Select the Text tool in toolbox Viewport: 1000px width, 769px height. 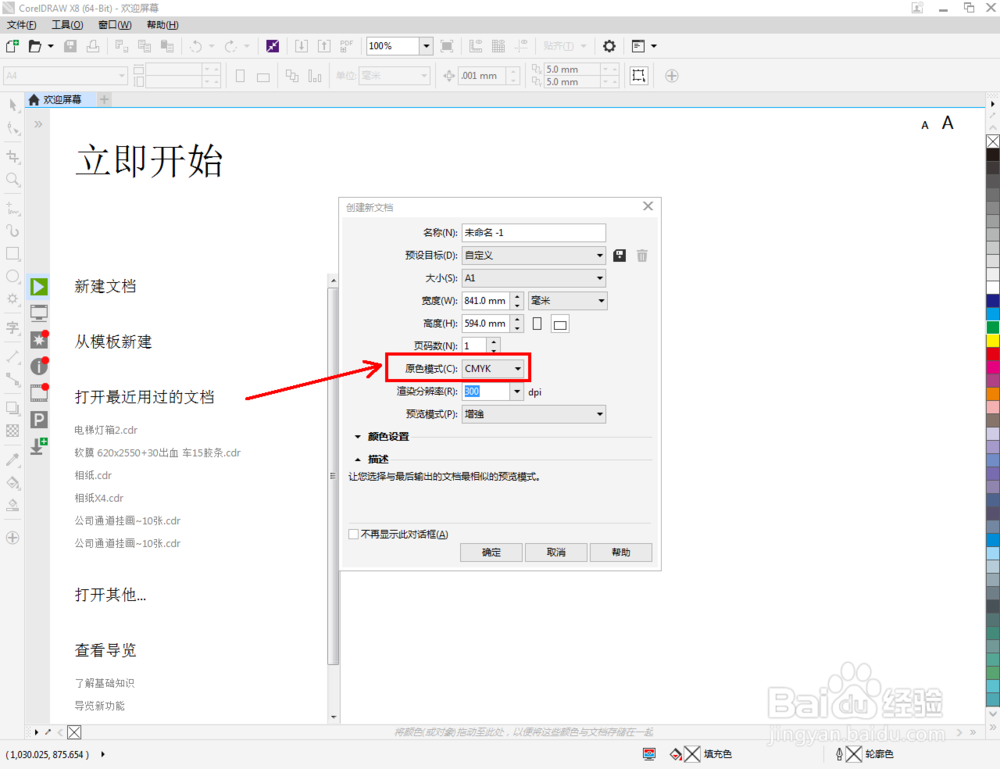coord(13,328)
